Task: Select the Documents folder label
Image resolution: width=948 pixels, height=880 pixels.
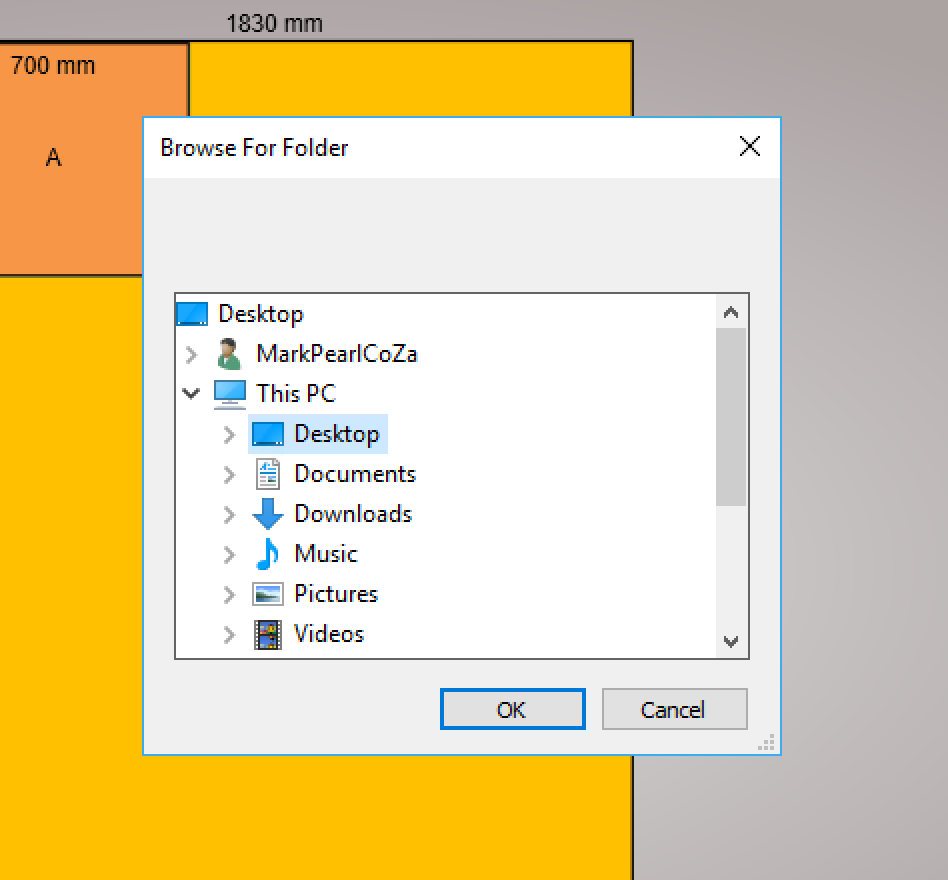Action: [356, 474]
